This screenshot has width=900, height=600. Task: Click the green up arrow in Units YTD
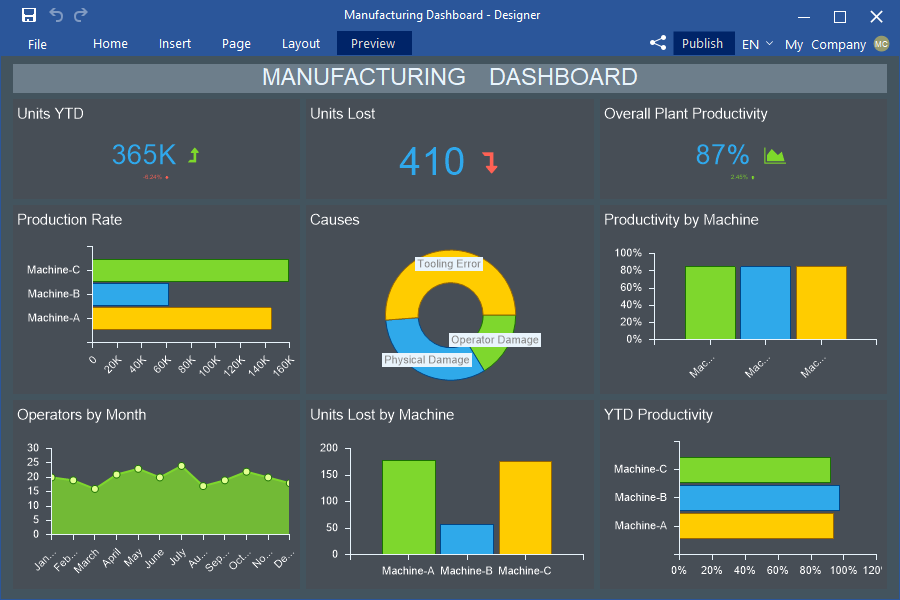point(194,155)
